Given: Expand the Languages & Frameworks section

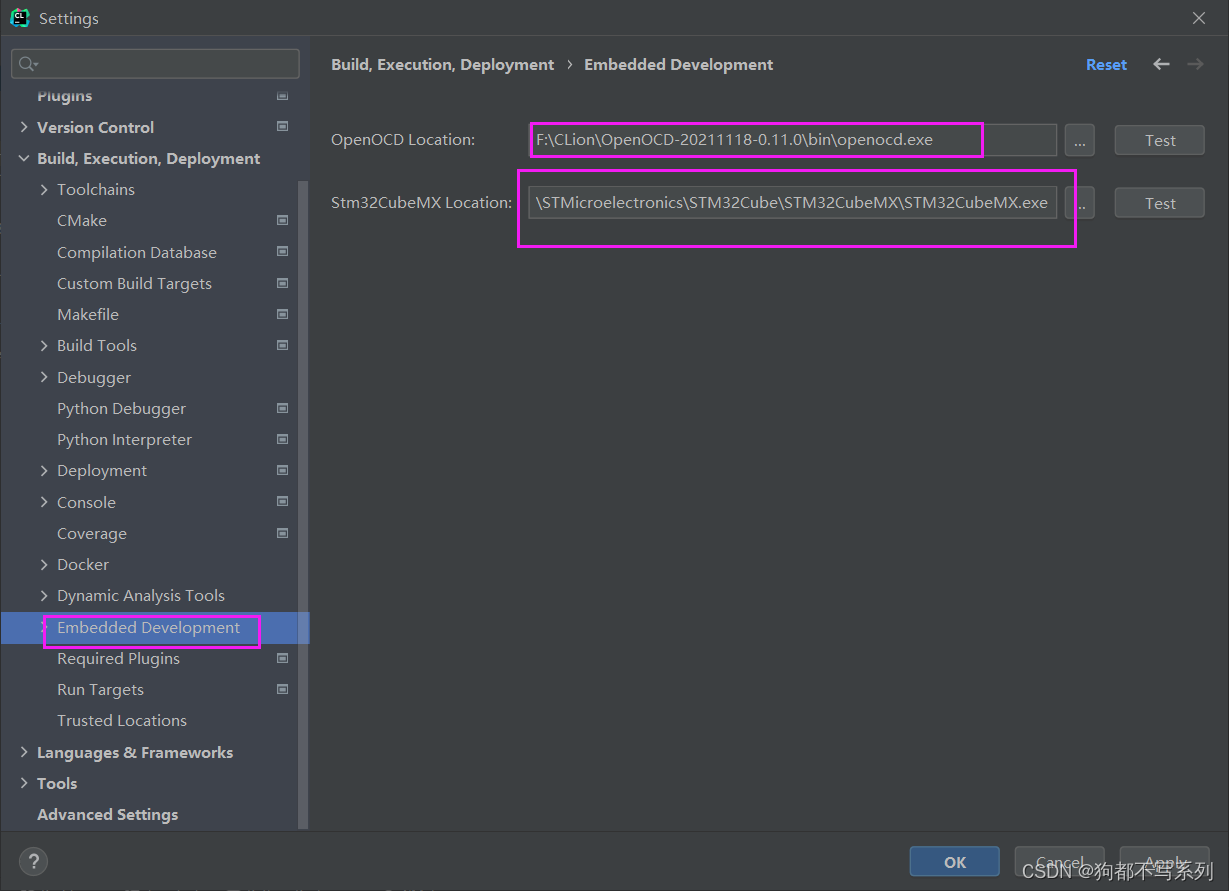Looking at the screenshot, I should [24, 752].
